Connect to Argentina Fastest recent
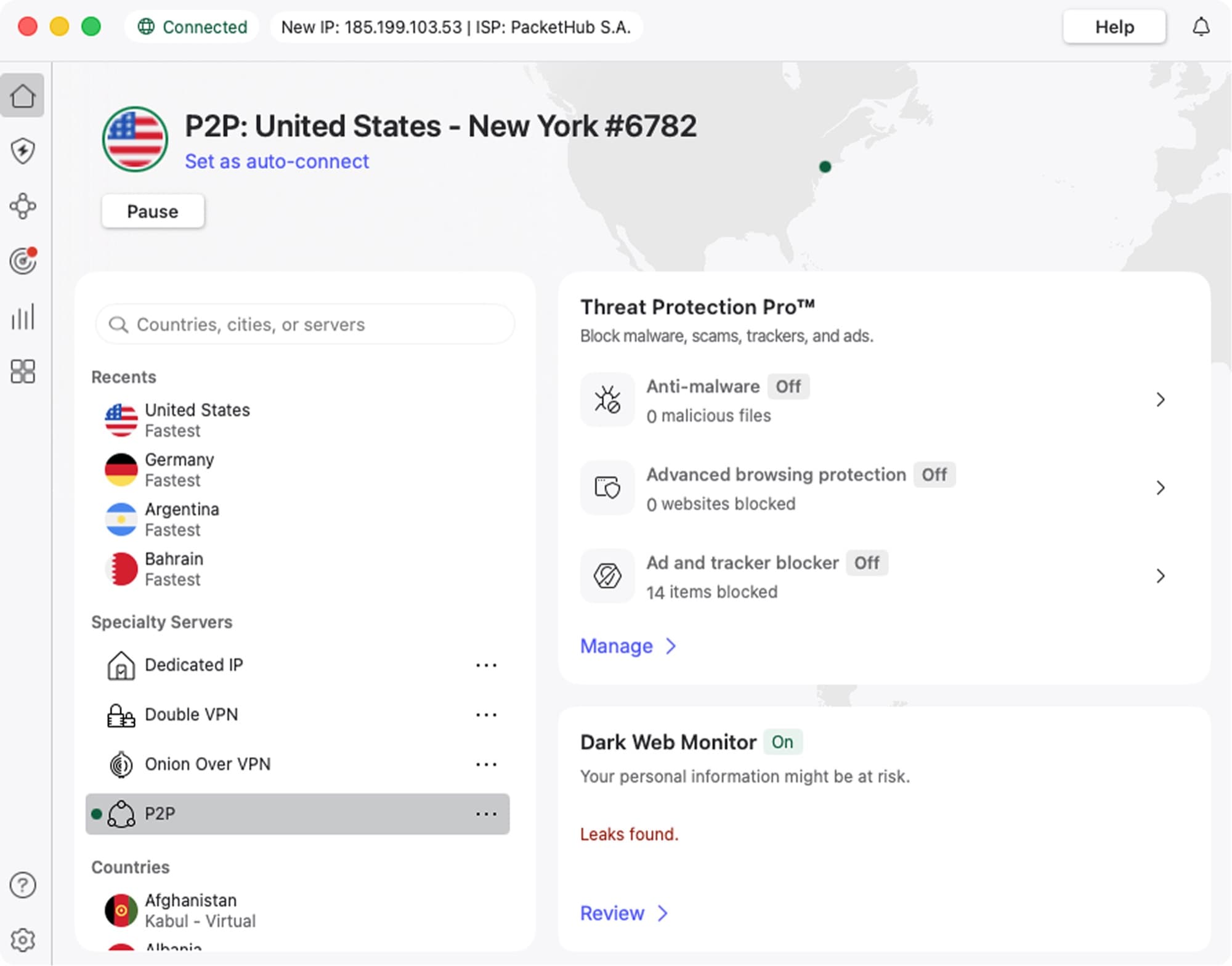Image resolution: width=1232 pixels, height=966 pixels. point(298,519)
